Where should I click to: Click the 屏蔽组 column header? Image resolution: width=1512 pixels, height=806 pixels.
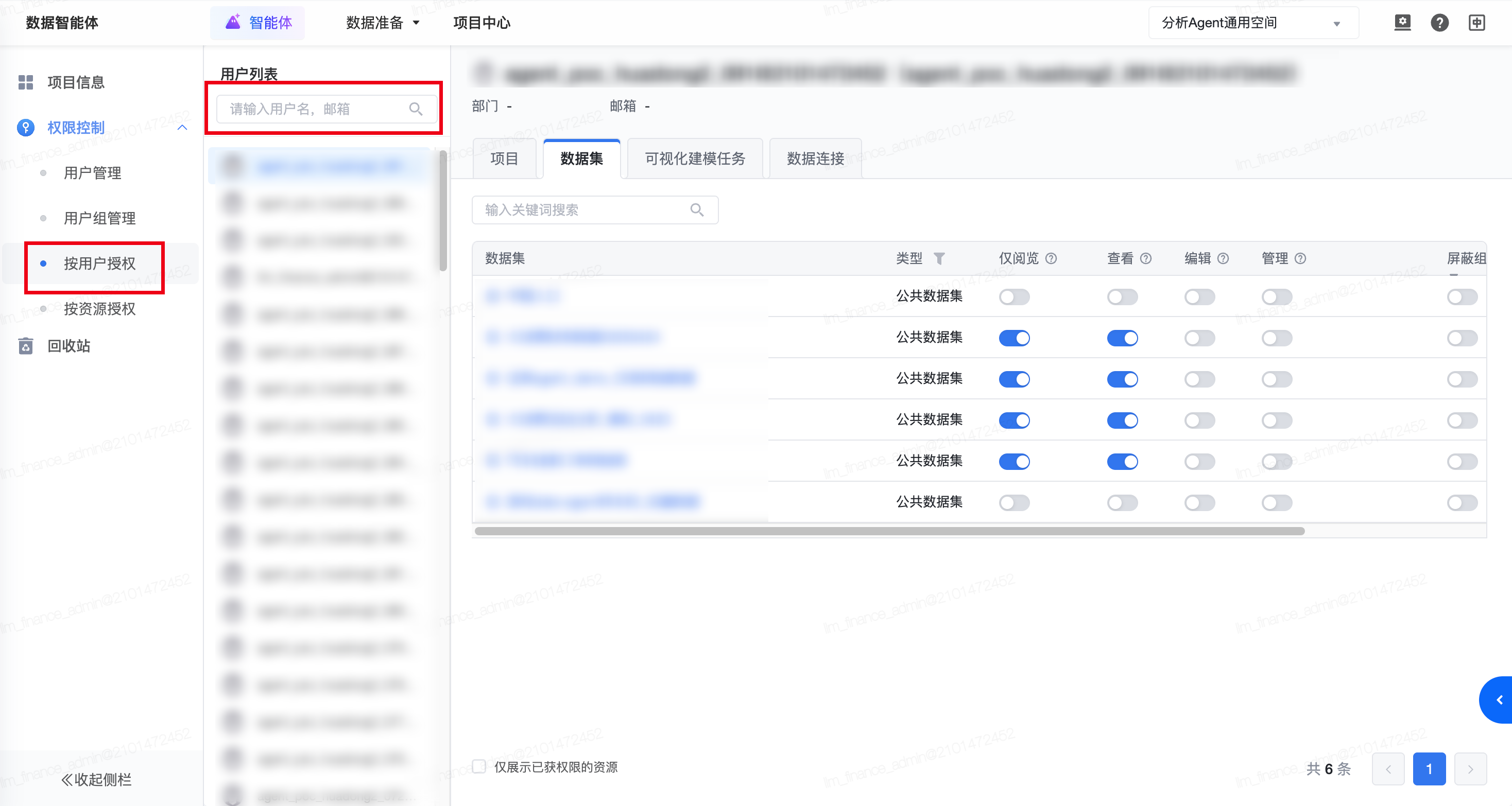pos(1466,259)
